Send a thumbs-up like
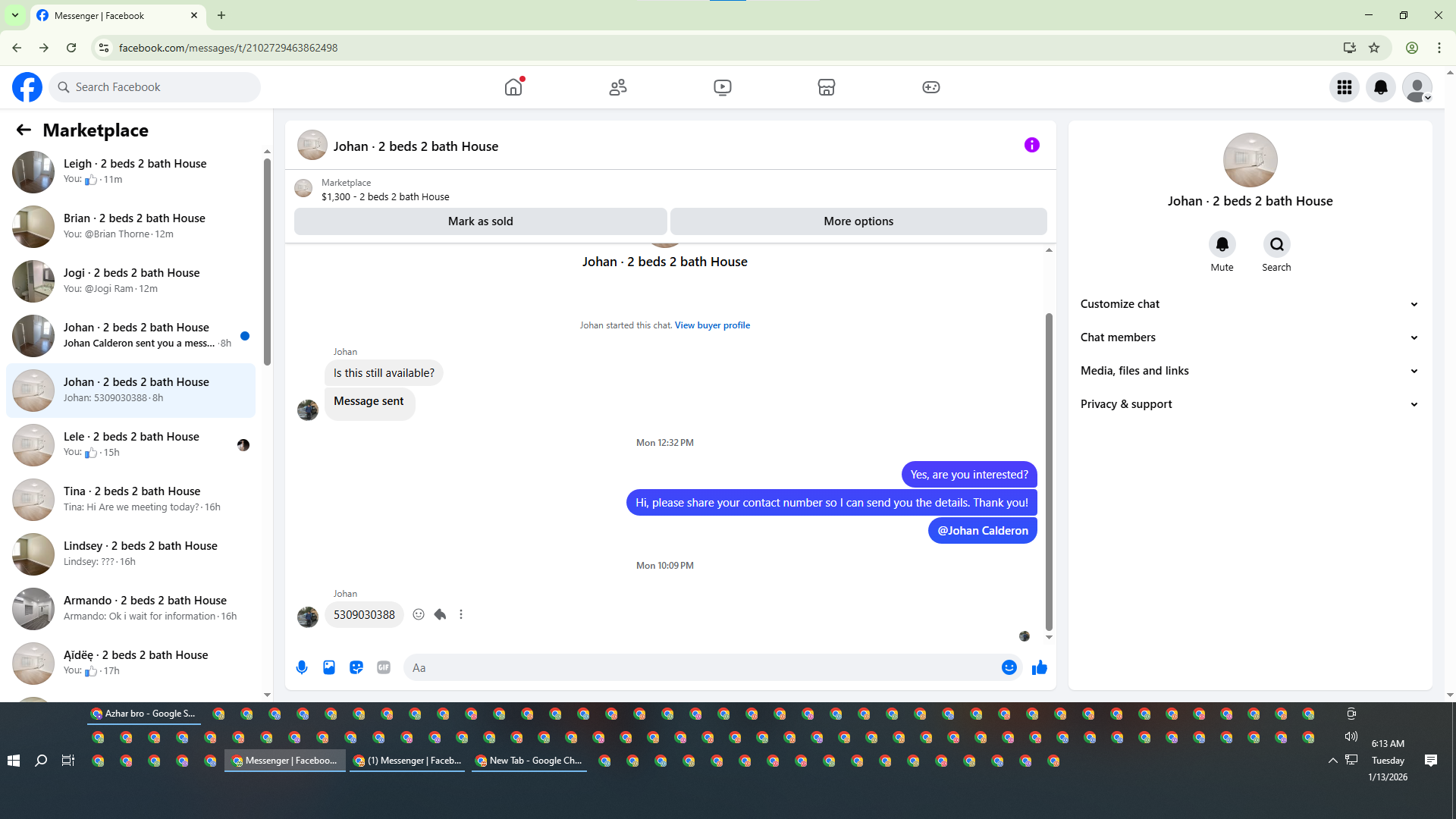 click(1040, 667)
